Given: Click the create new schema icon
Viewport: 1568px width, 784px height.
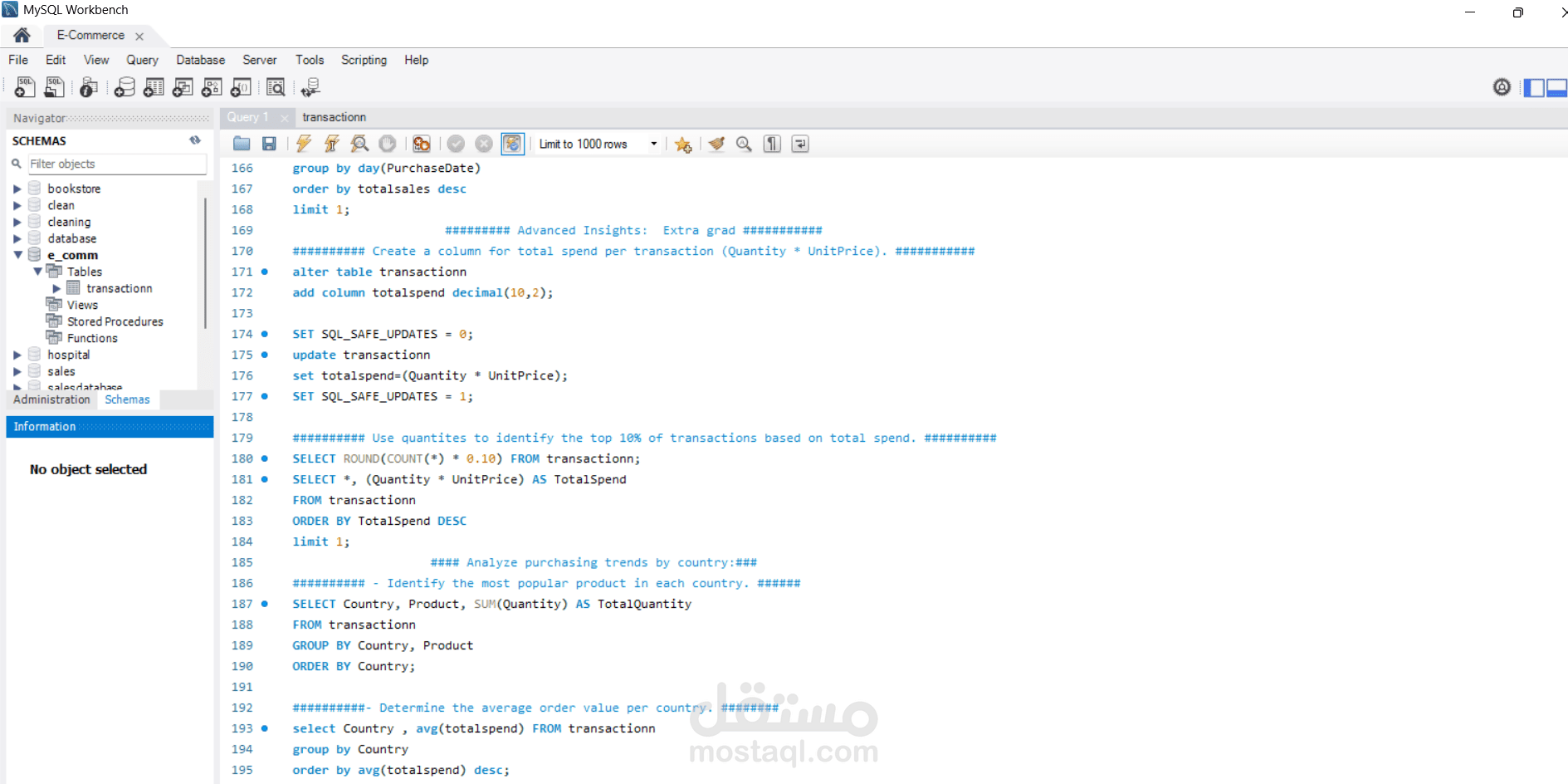Looking at the screenshot, I should pyautogui.click(x=125, y=87).
